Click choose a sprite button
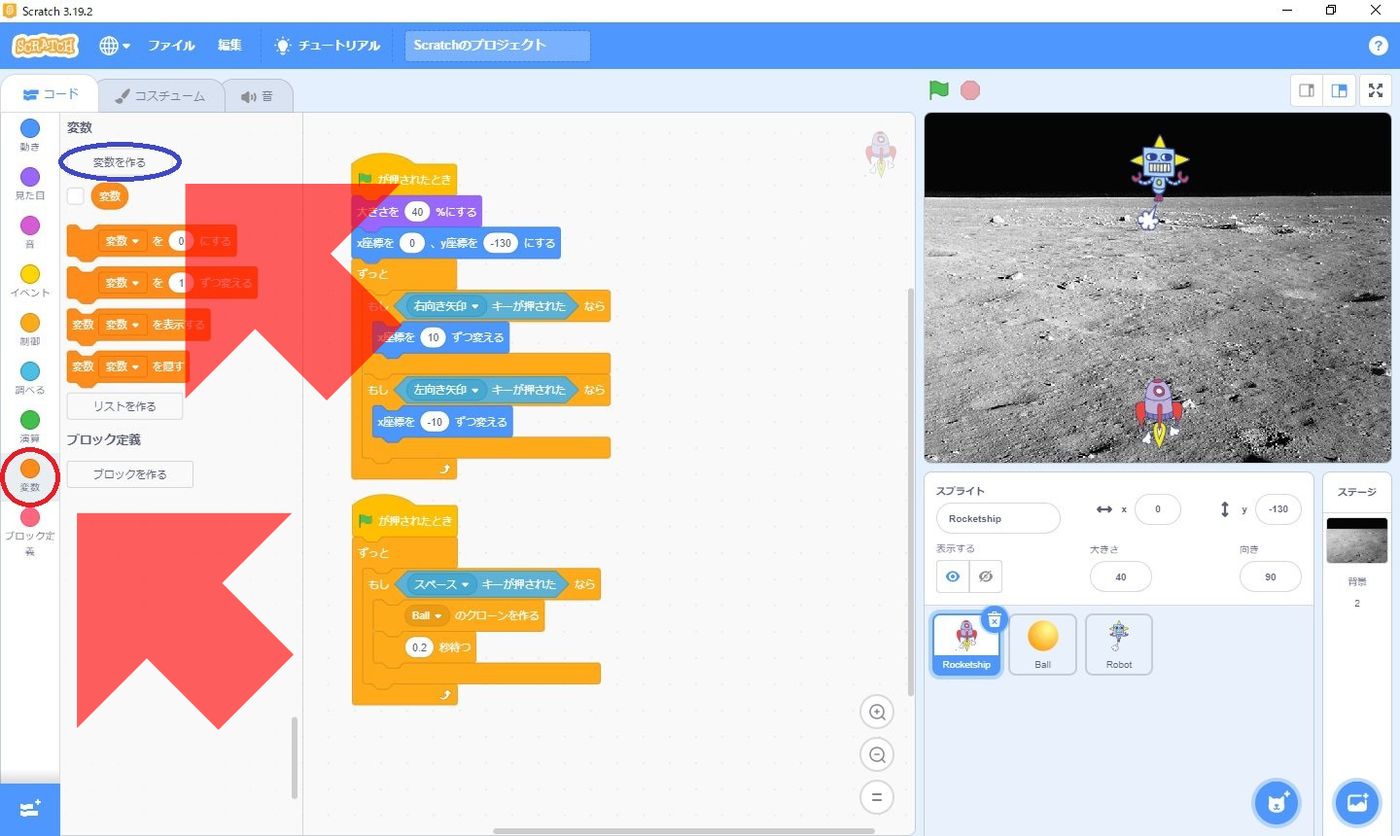This screenshot has height=836, width=1400. coord(1277,803)
